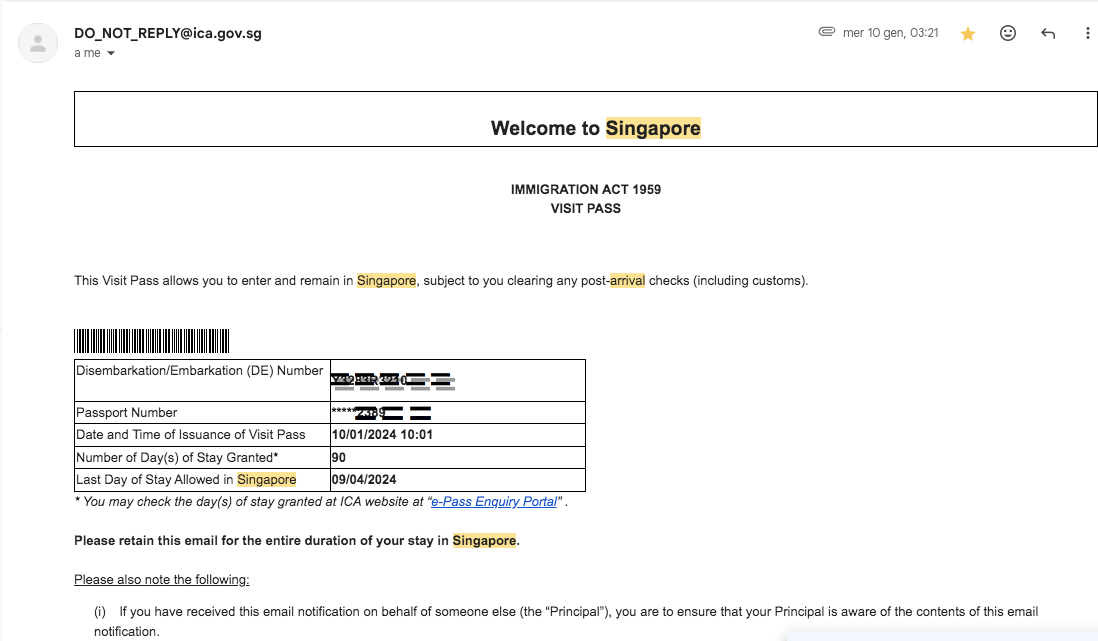Click 'Disembarkation/Embarkation (DE) Number' cell
This screenshot has width=1098, height=641.
[x=202, y=380]
